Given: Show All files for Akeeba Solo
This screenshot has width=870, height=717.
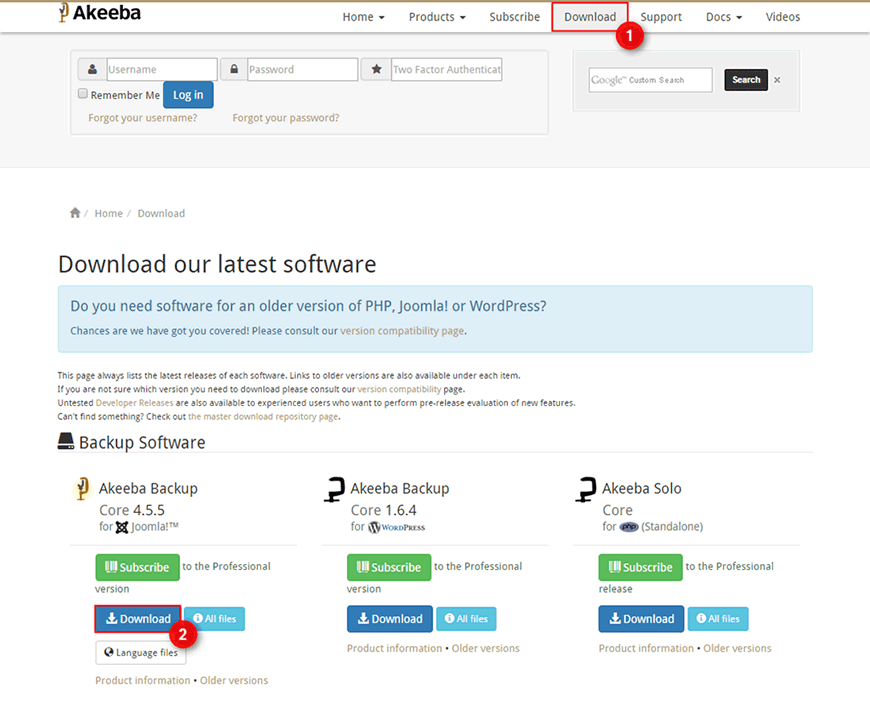Looking at the screenshot, I should point(718,619).
